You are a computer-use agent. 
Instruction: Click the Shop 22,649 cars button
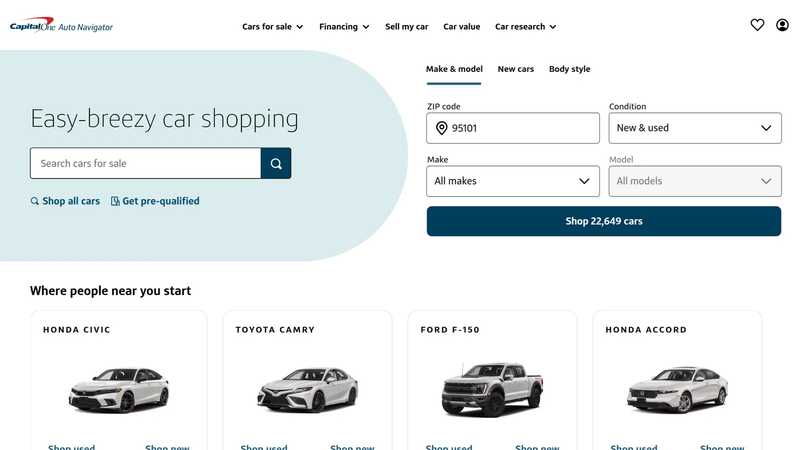click(604, 221)
